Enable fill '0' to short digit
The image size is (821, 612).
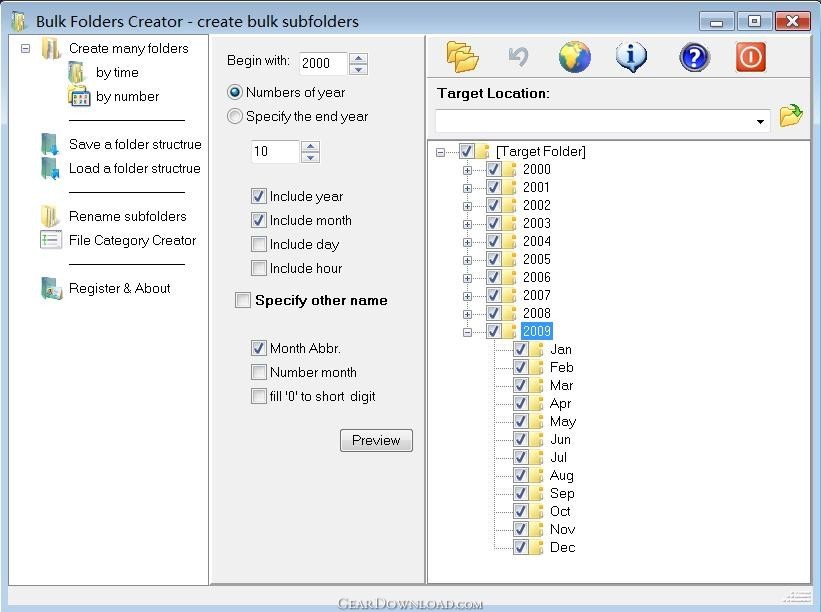[259, 396]
